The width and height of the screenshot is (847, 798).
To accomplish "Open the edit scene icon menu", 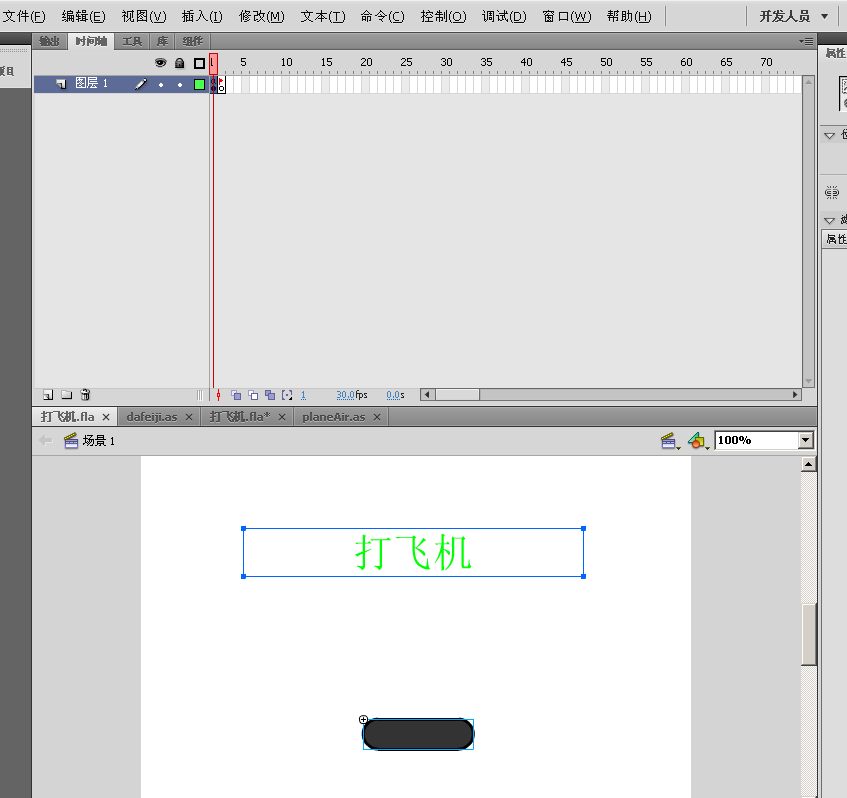I will pyautogui.click(x=670, y=441).
